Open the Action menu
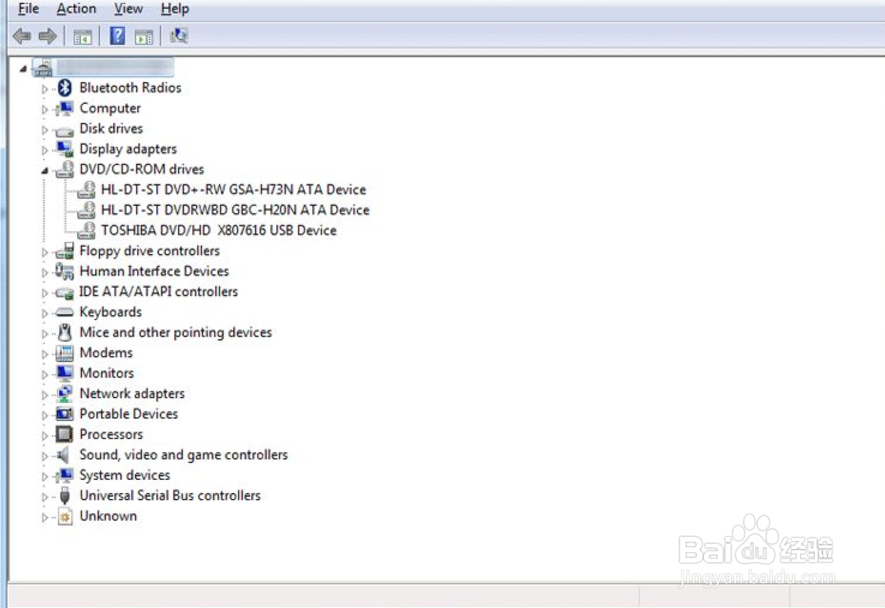The width and height of the screenshot is (885, 608). (76, 8)
